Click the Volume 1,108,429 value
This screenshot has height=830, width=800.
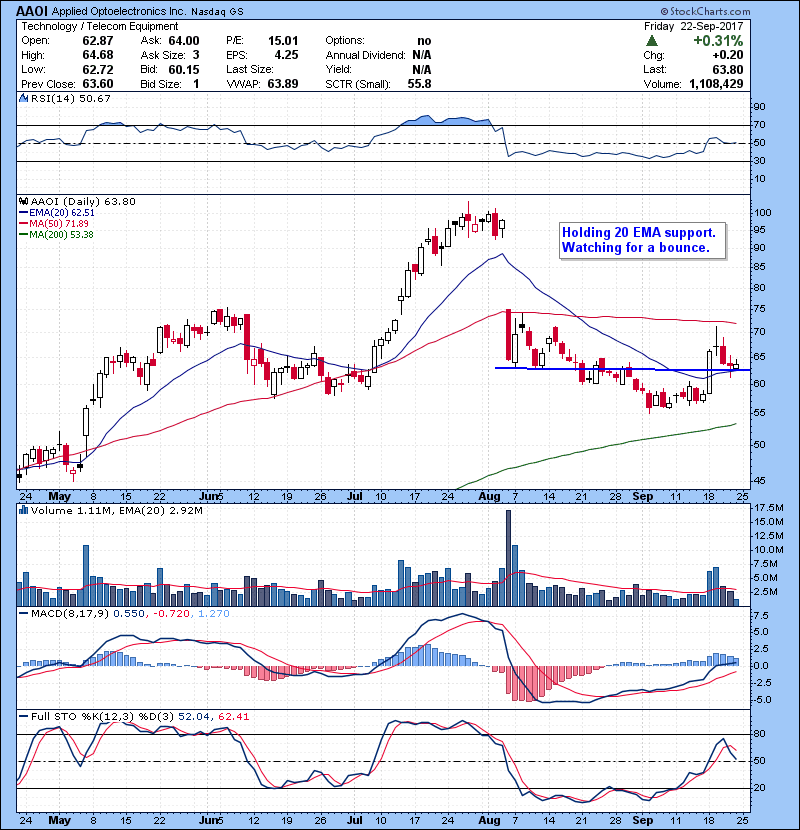click(716, 84)
